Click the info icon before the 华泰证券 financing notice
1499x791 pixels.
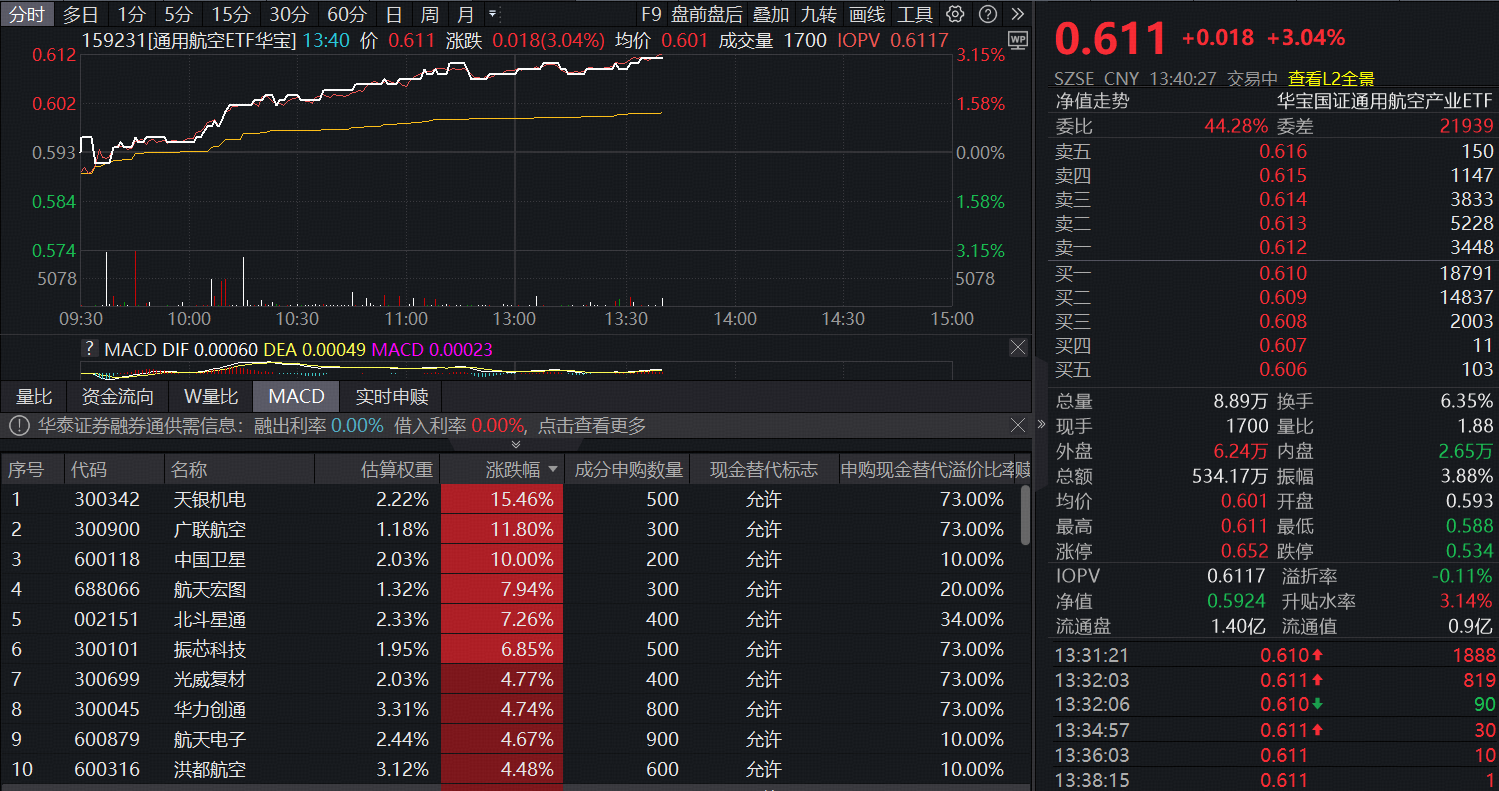[20, 424]
